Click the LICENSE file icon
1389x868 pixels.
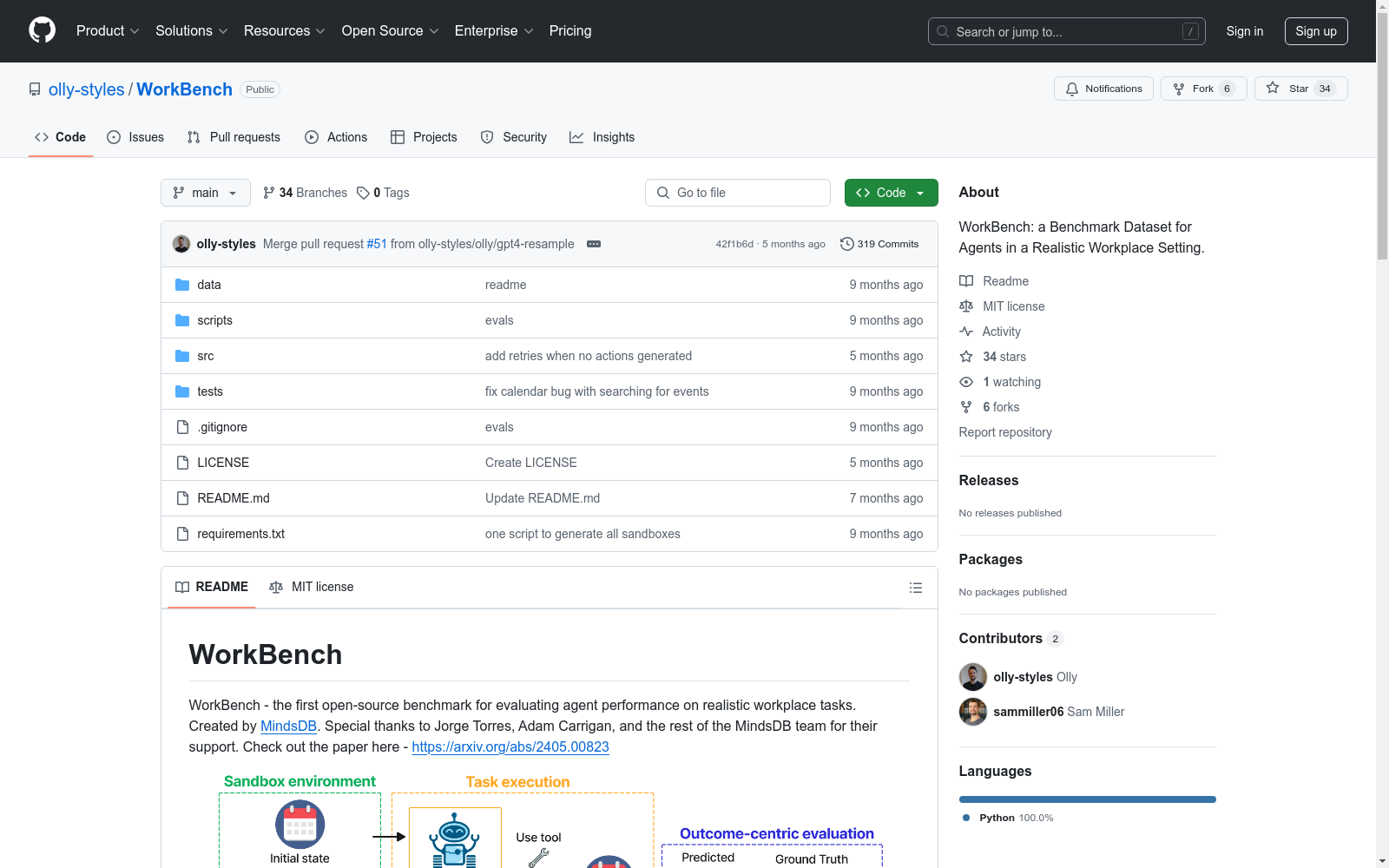(182, 463)
